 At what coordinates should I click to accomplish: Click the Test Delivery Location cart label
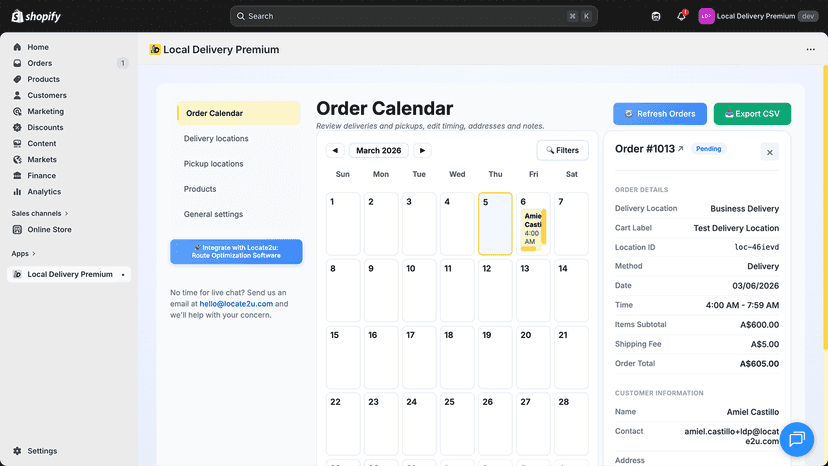click(x=736, y=228)
